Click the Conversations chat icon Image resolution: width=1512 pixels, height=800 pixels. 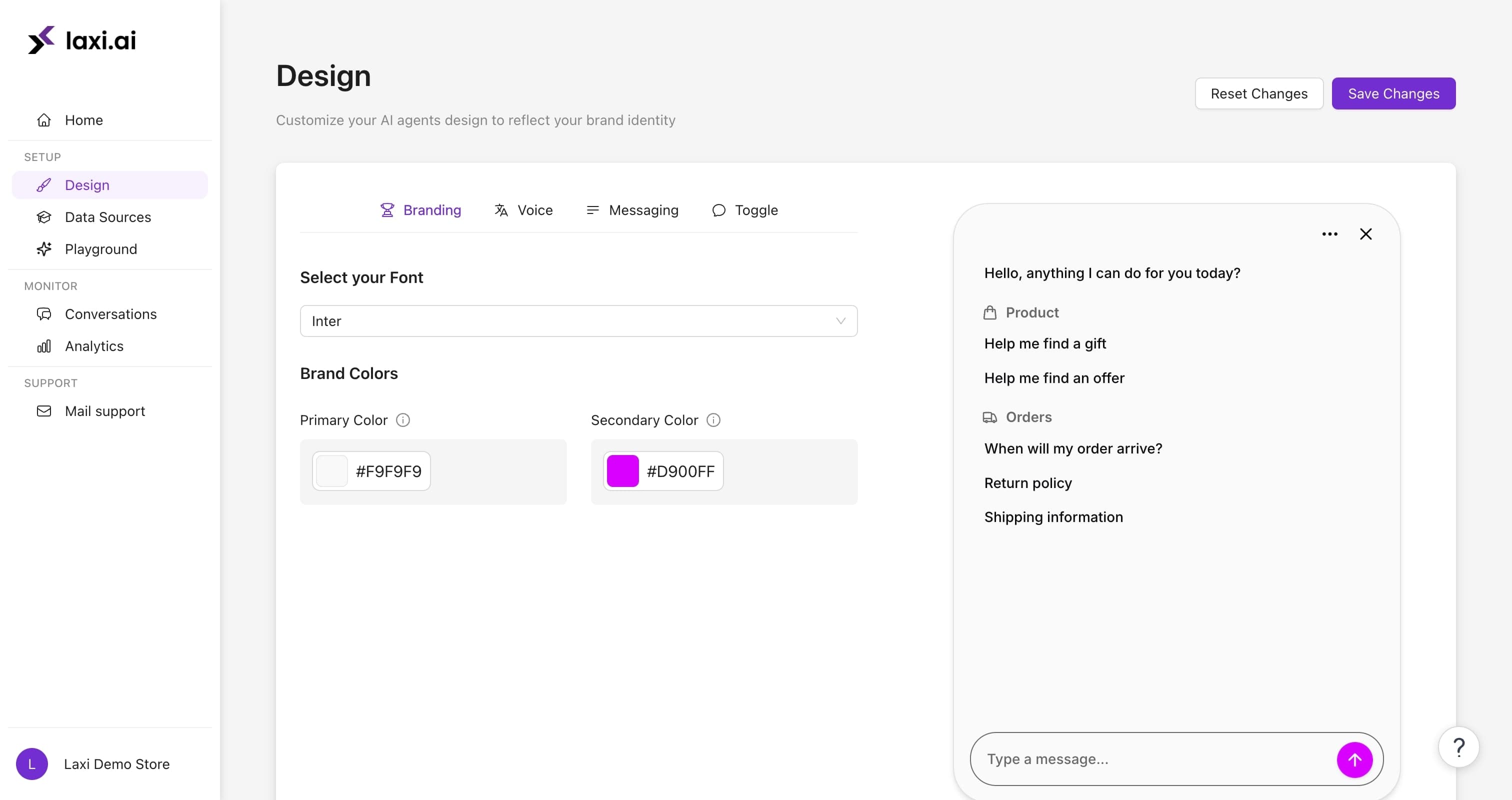(44, 314)
